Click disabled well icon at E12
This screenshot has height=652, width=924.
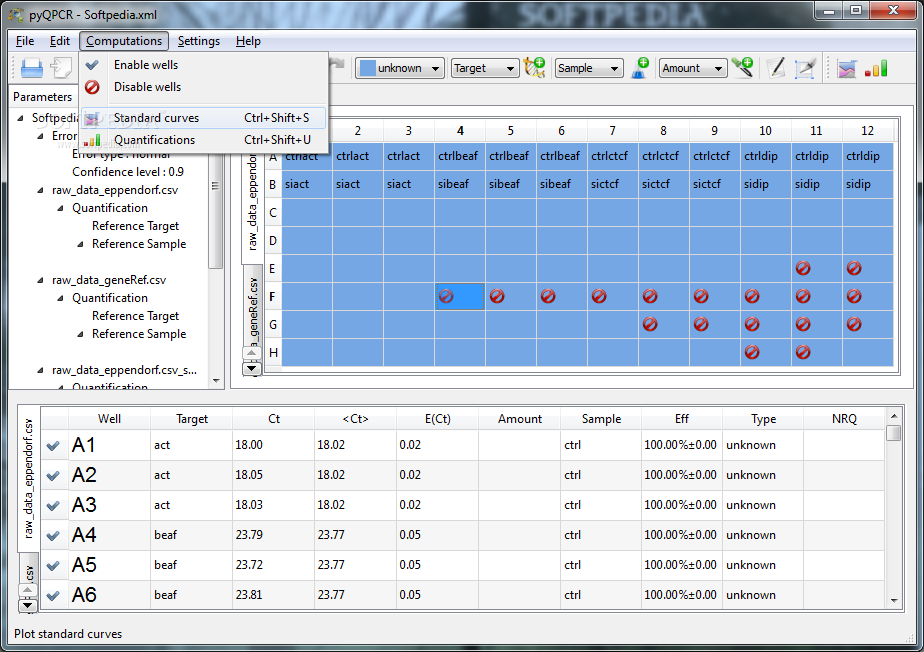tap(854, 268)
